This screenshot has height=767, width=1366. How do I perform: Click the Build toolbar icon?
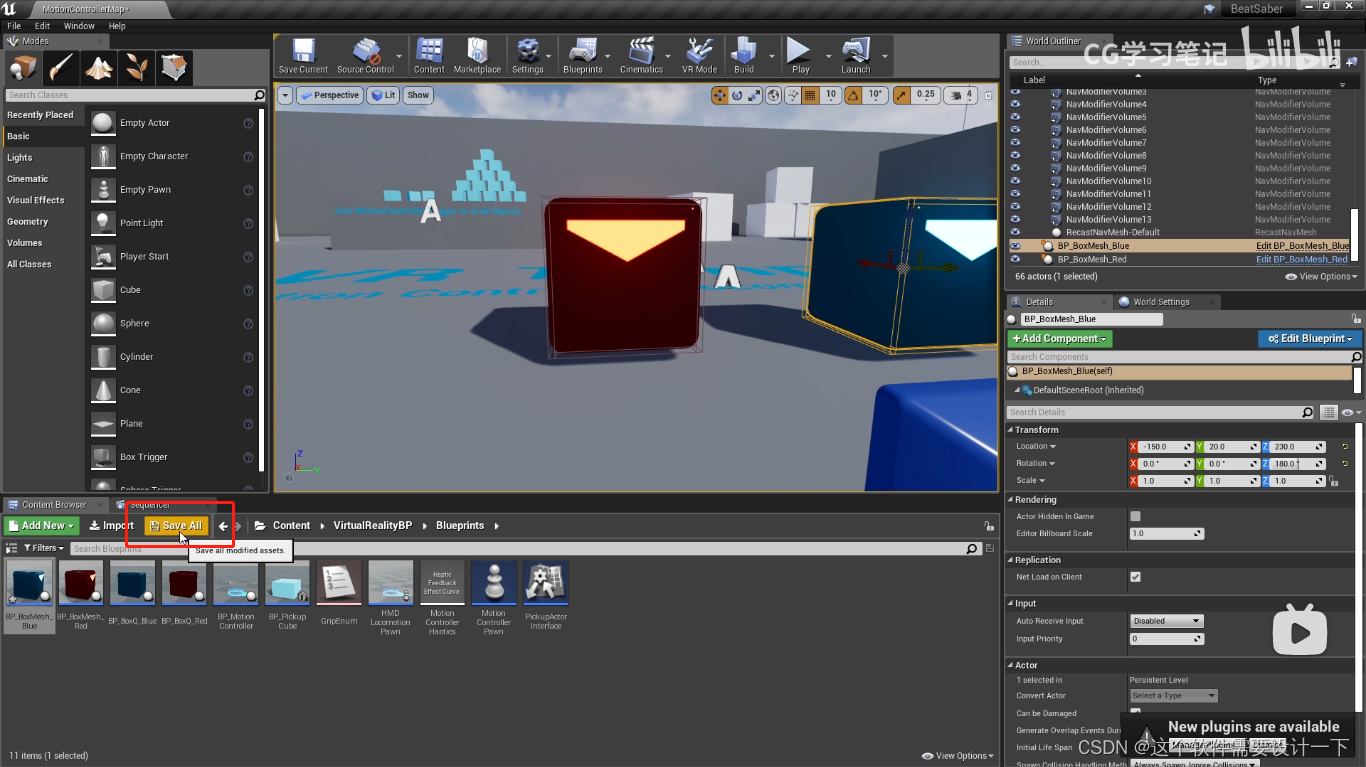pyautogui.click(x=744, y=56)
